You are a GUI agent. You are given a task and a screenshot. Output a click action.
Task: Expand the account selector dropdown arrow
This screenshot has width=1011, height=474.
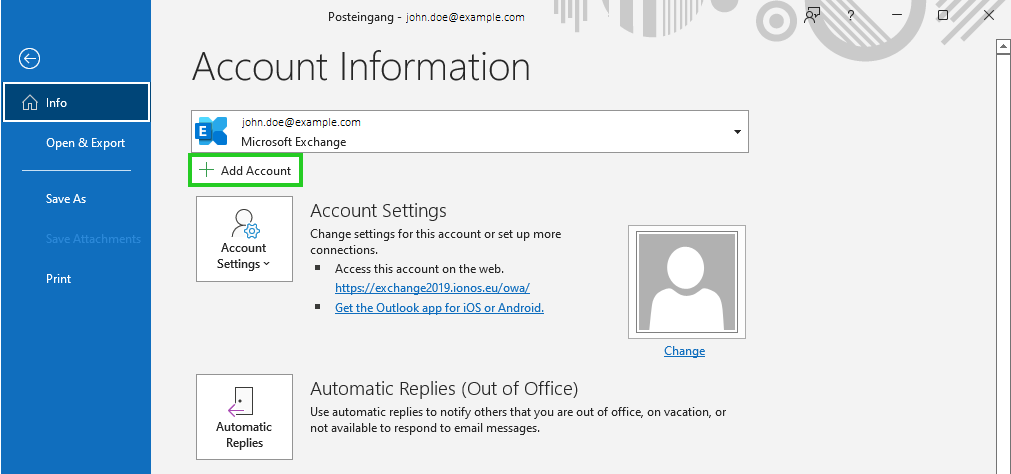737,132
